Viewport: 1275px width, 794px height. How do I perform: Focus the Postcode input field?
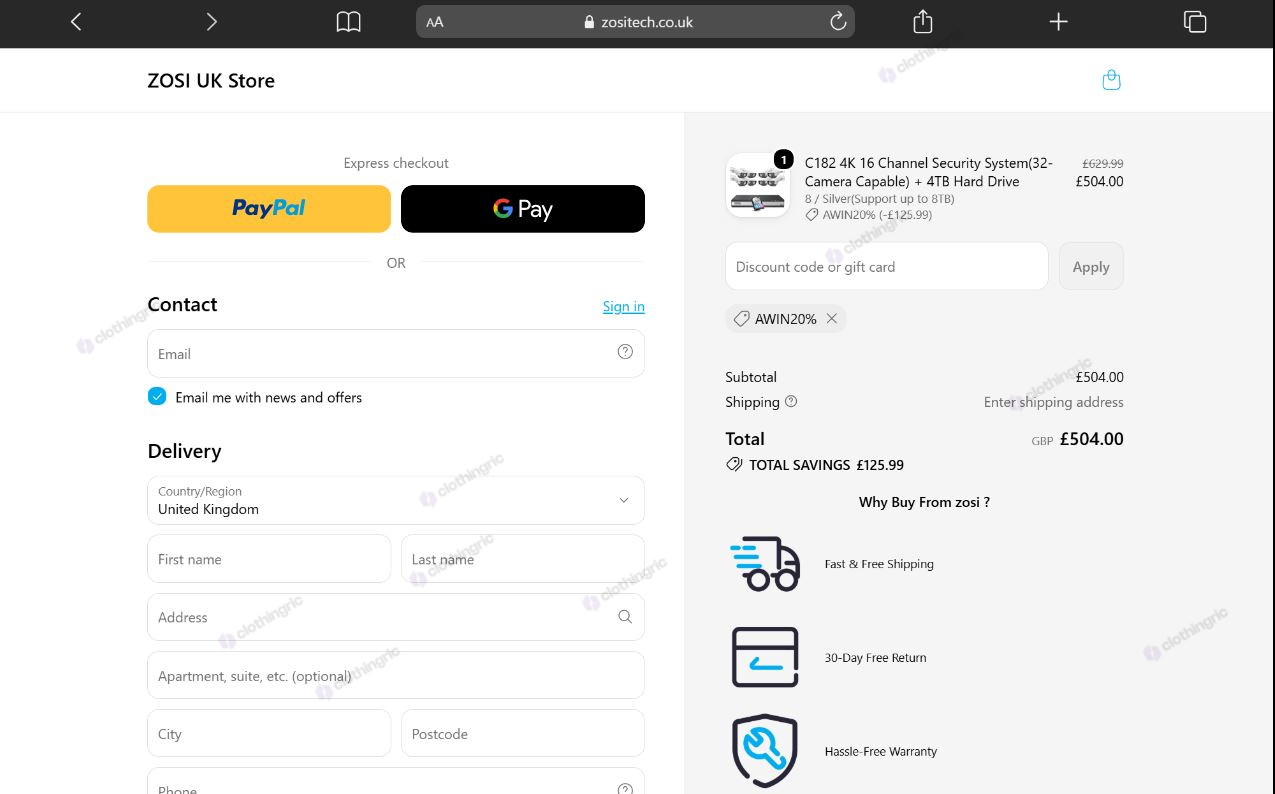coord(523,734)
